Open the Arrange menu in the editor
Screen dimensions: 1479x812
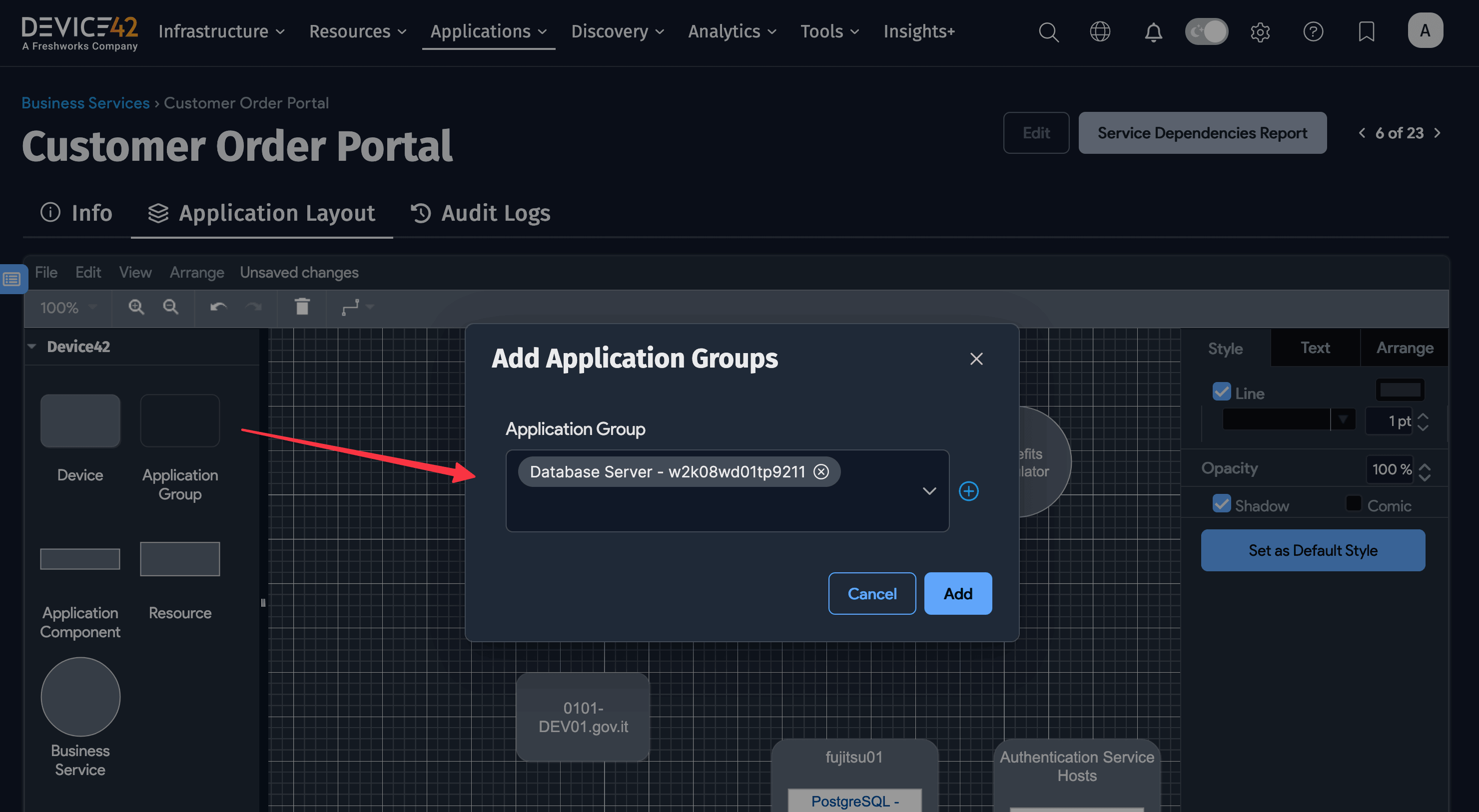point(196,272)
